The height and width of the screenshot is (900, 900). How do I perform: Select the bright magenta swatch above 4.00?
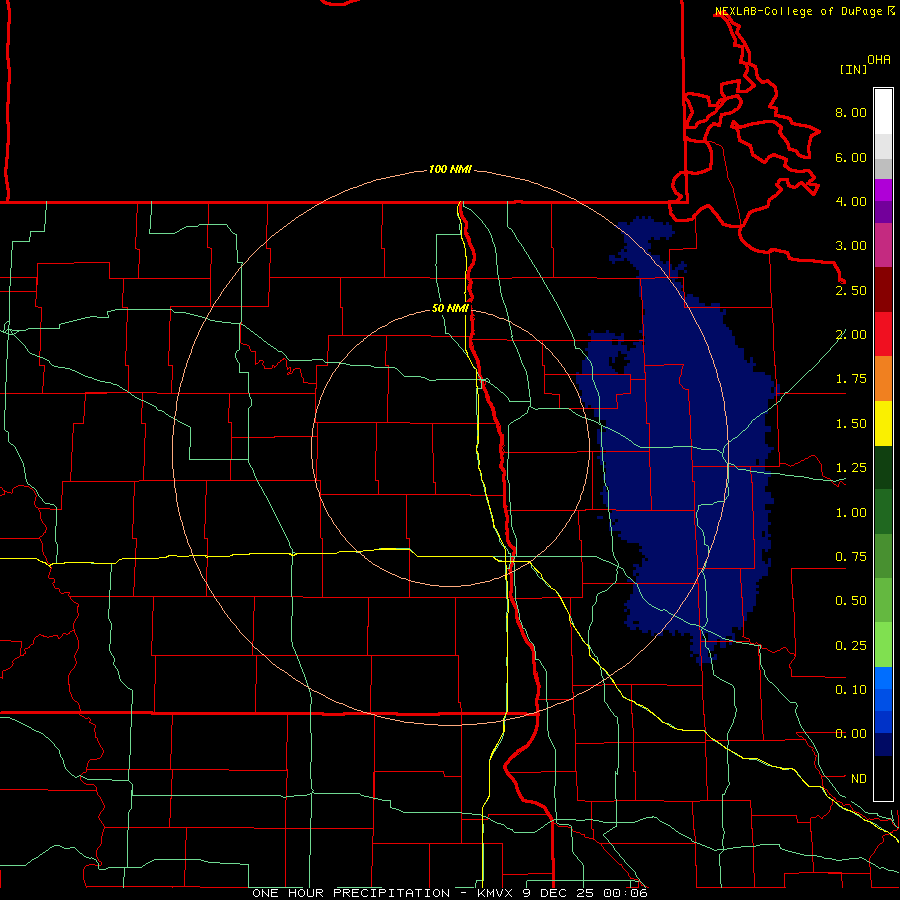click(x=883, y=190)
